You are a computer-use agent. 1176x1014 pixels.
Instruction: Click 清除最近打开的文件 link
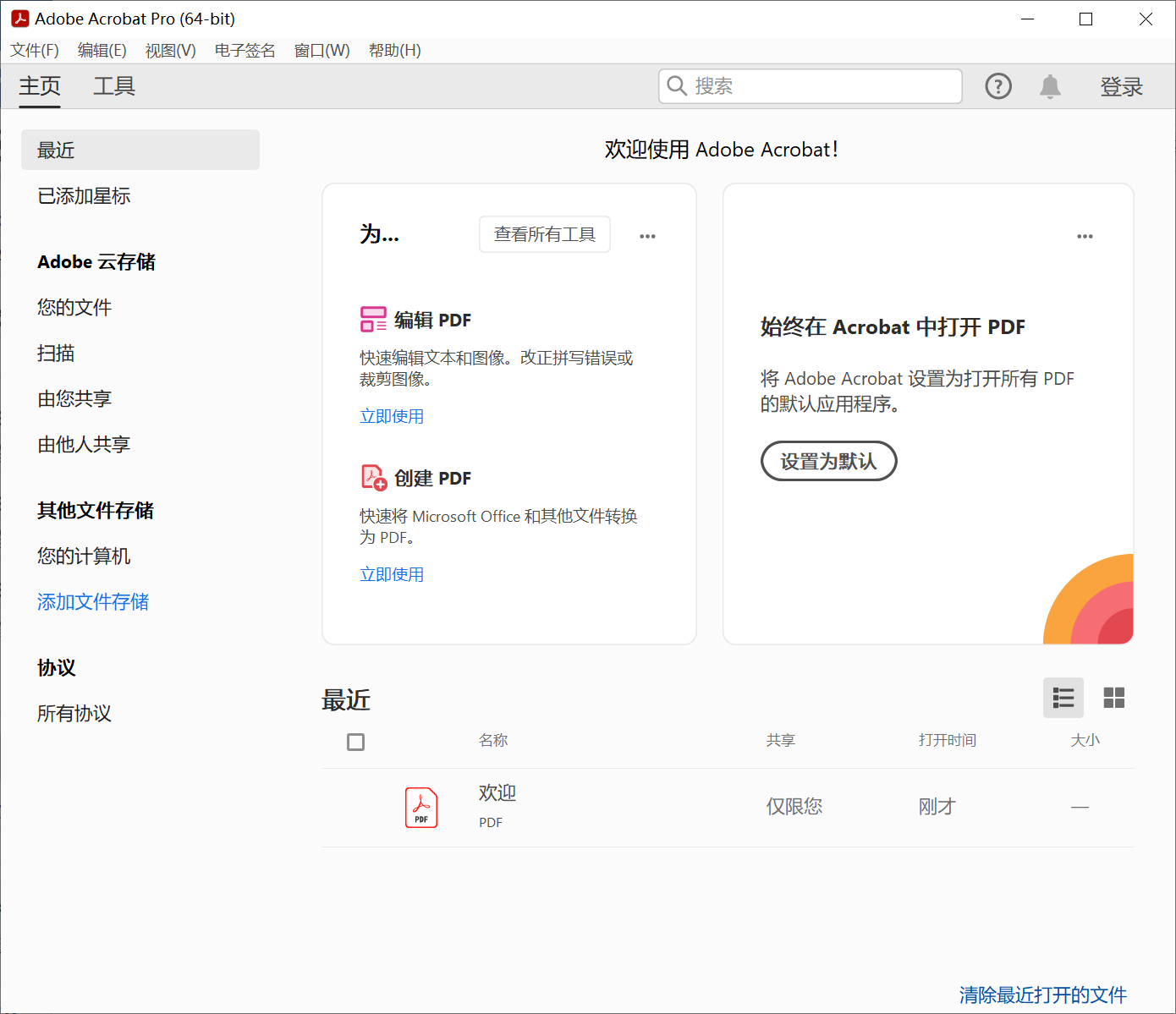(x=1043, y=995)
